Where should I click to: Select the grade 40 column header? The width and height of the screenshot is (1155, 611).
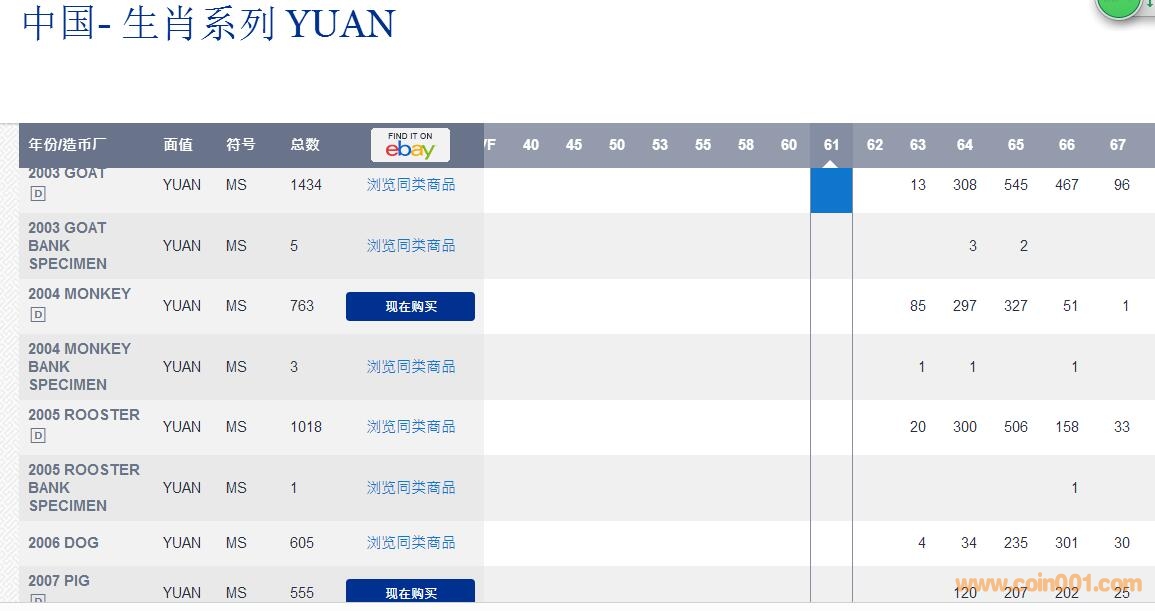[x=530, y=145]
